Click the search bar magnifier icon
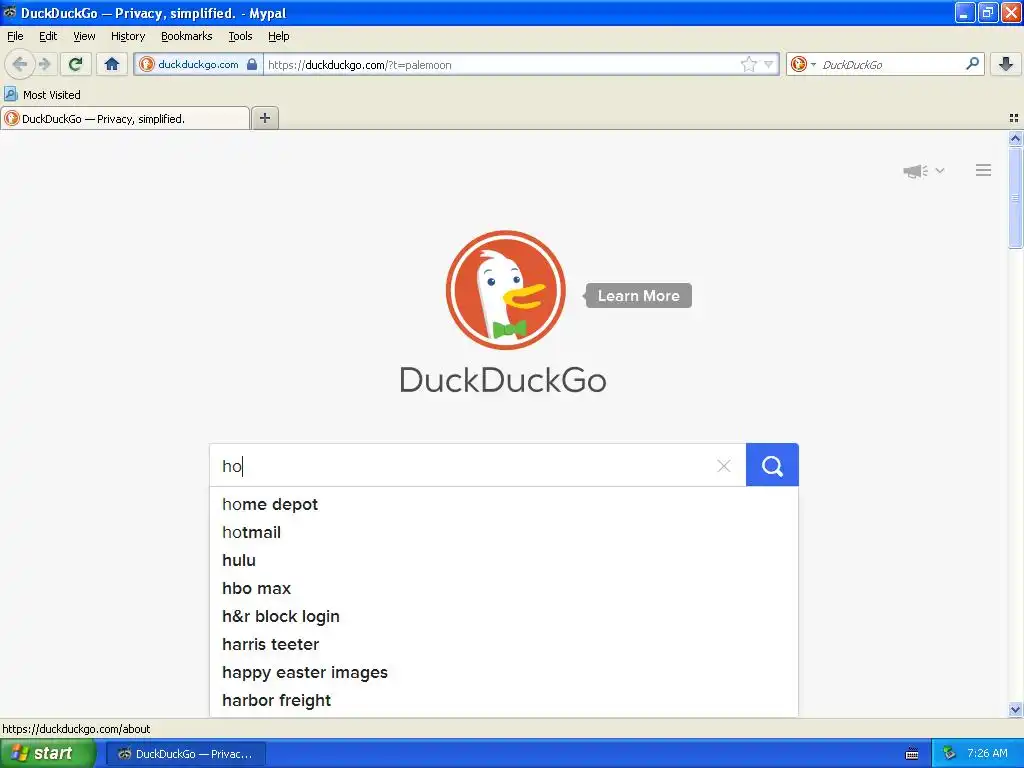 click(x=972, y=63)
